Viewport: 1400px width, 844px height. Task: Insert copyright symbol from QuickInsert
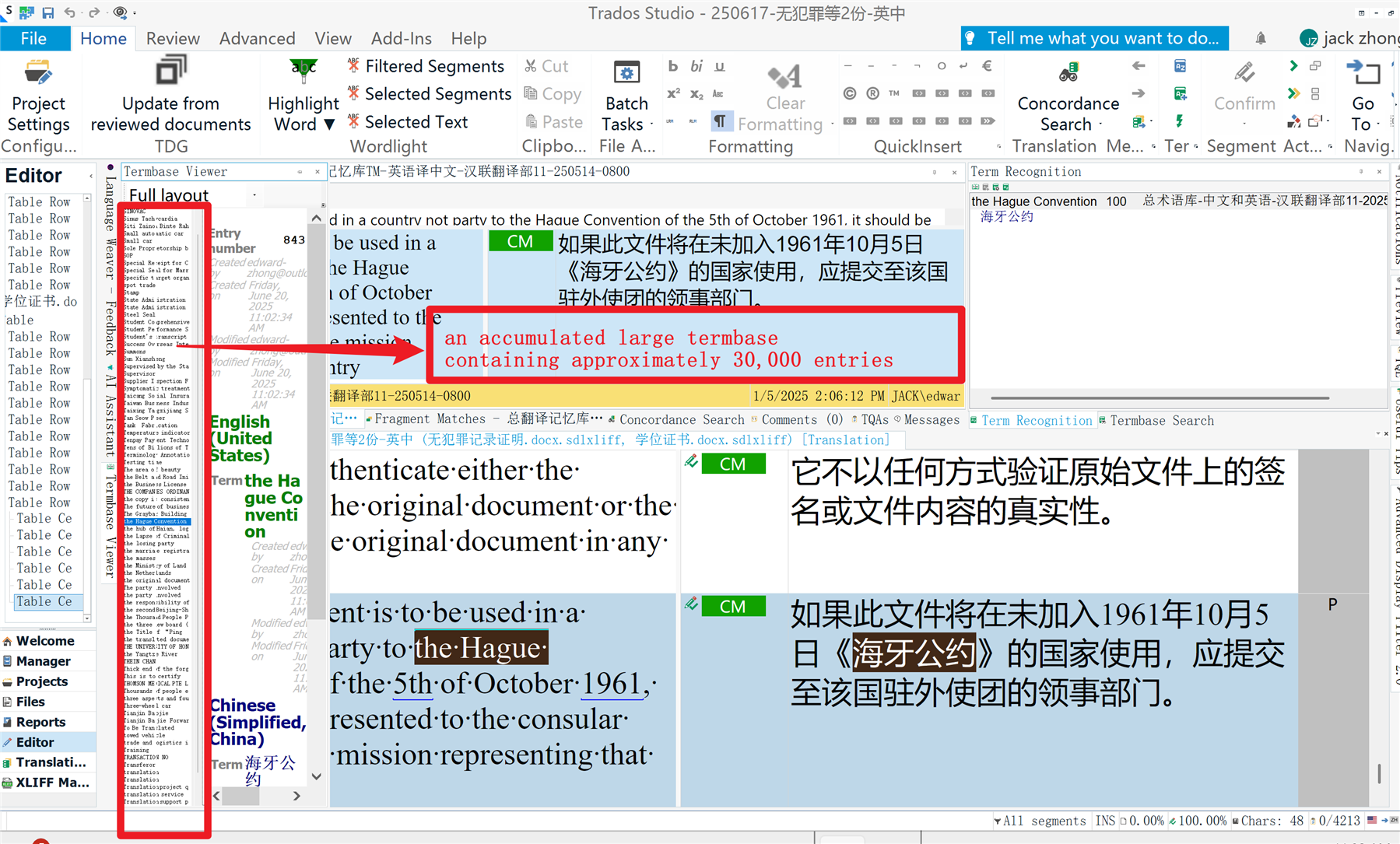point(850,93)
